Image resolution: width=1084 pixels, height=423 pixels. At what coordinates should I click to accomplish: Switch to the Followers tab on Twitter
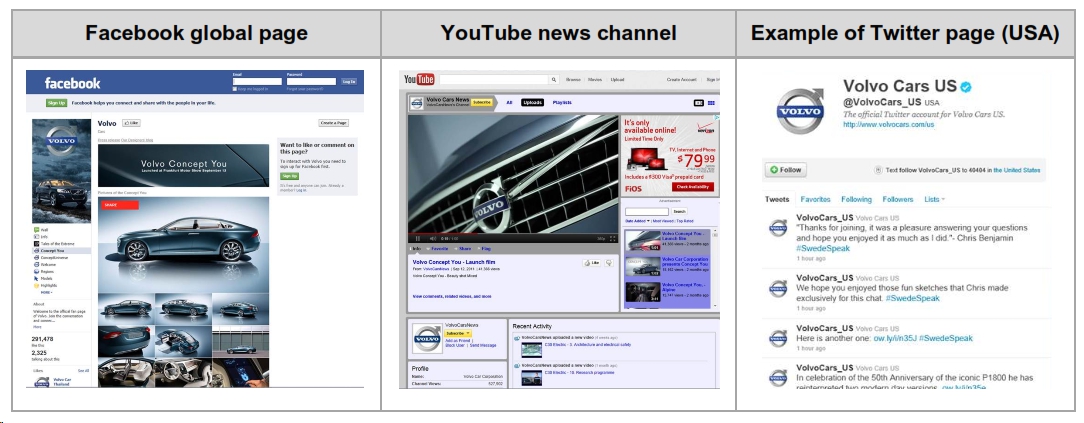tap(898, 199)
